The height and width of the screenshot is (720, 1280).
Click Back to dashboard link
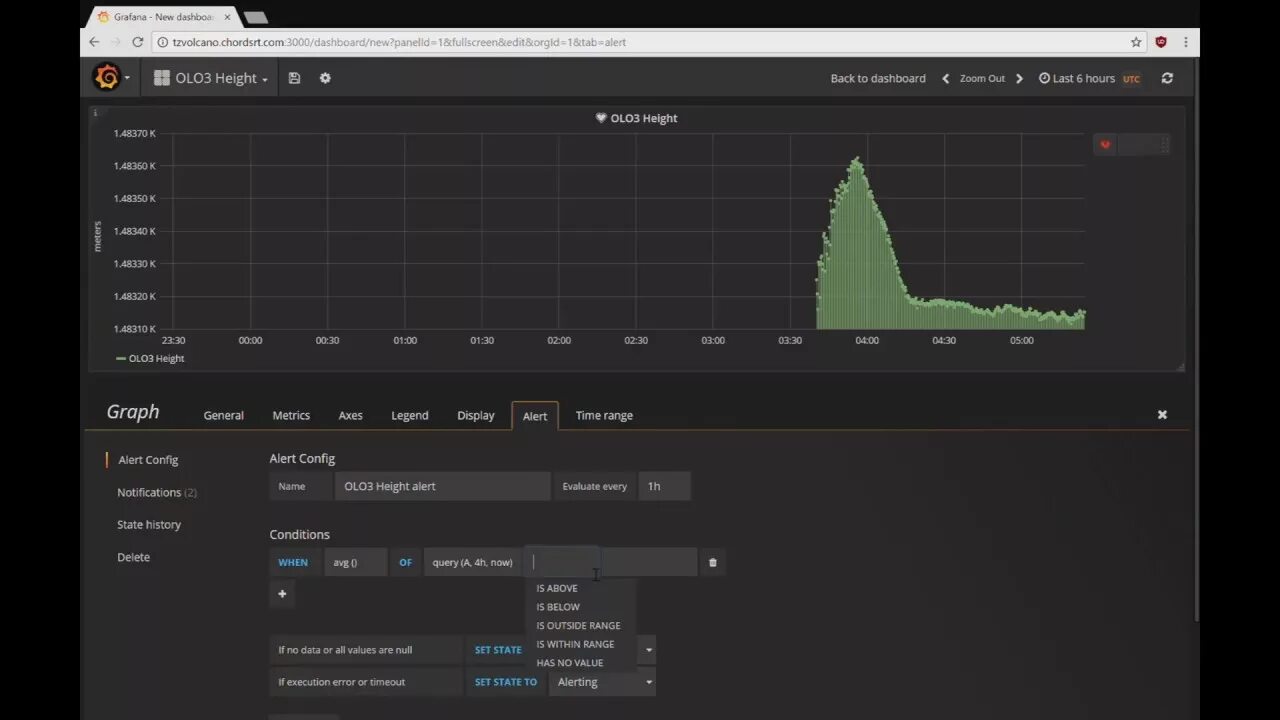click(x=878, y=78)
